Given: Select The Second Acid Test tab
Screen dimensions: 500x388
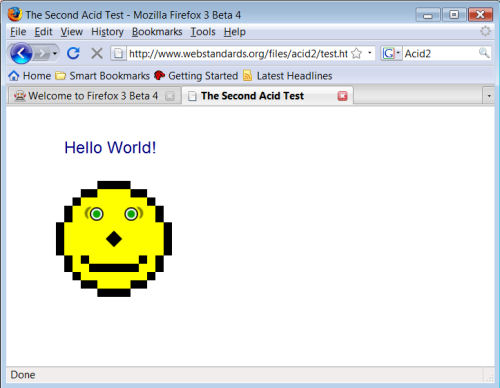Looking at the screenshot, I should point(267,96).
